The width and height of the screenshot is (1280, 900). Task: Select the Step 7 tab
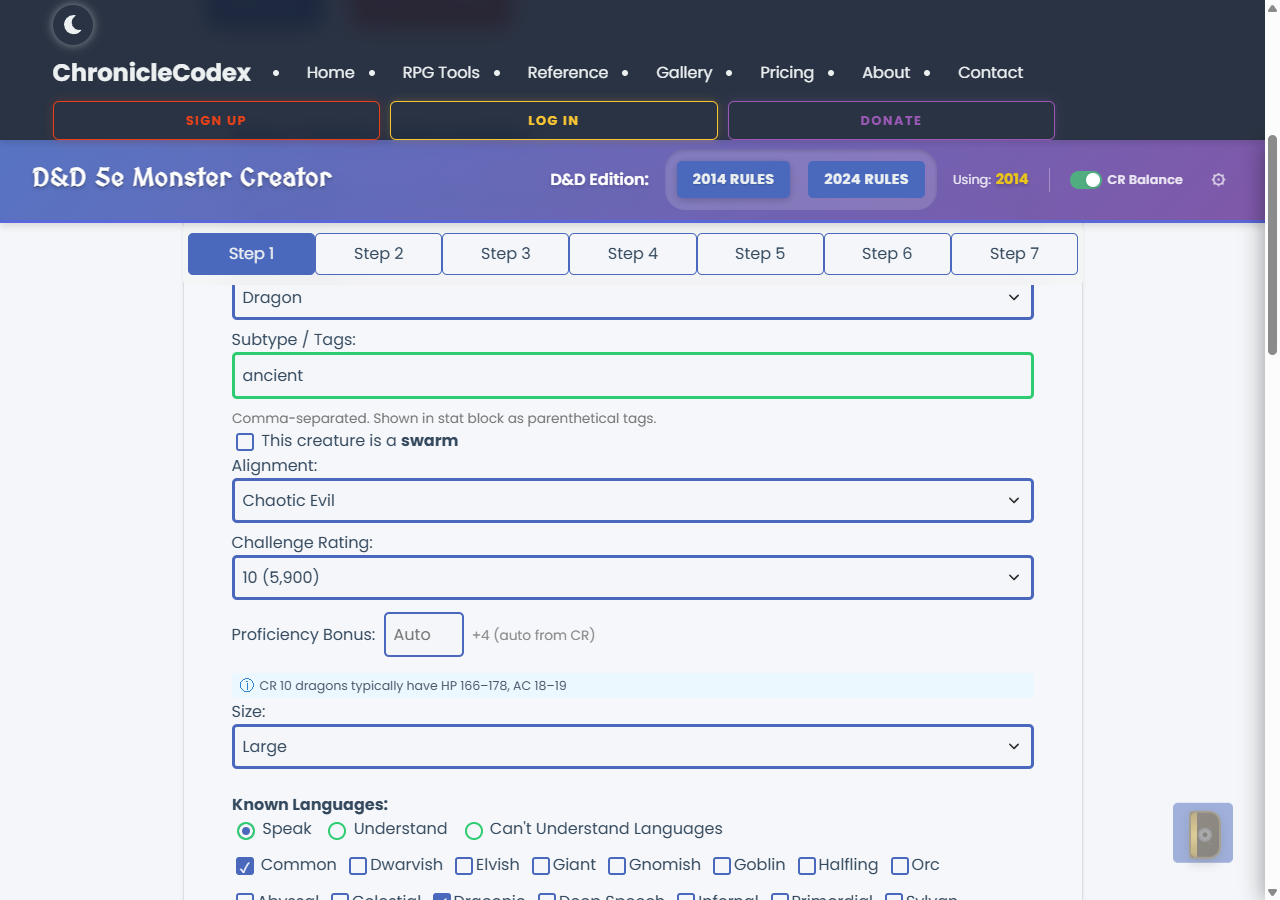pyautogui.click(x=1014, y=254)
